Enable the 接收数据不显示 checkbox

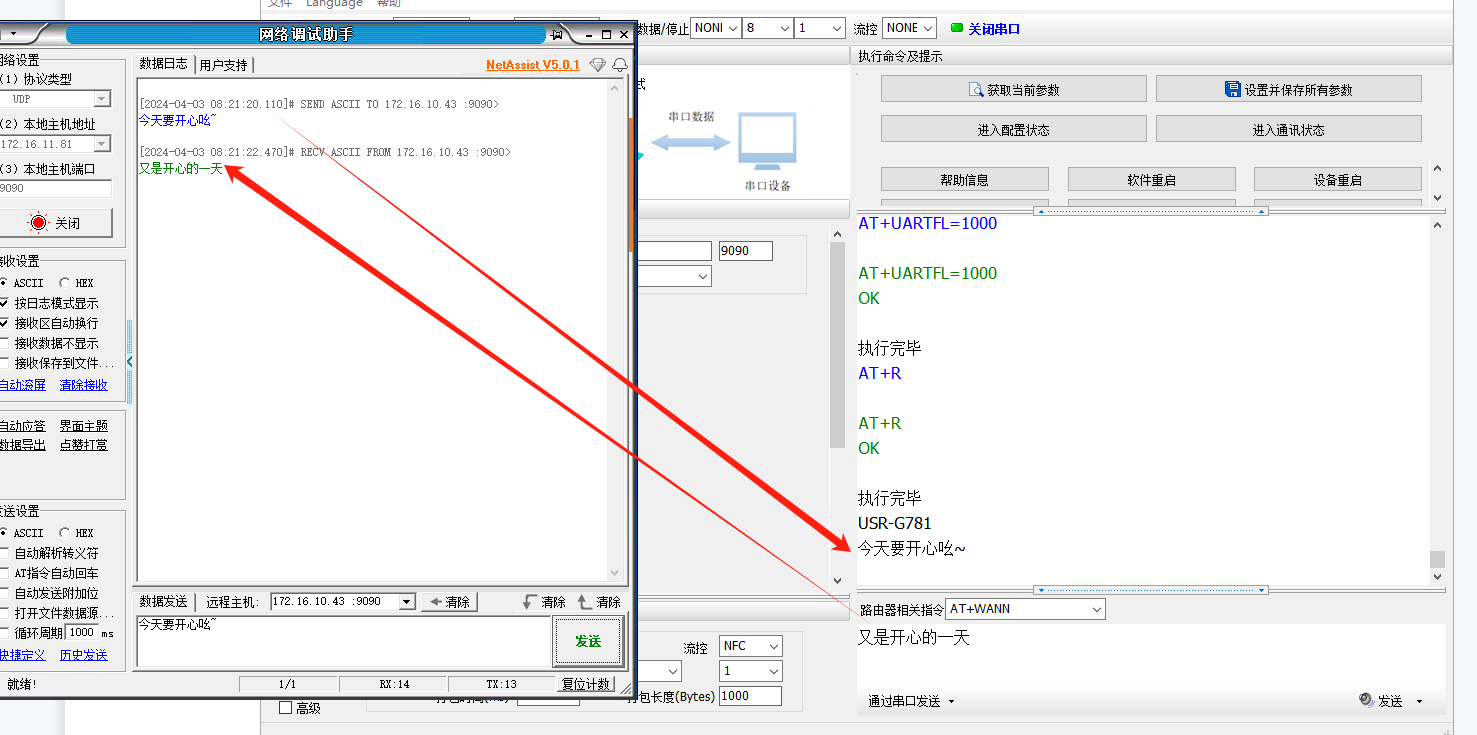point(5,343)
